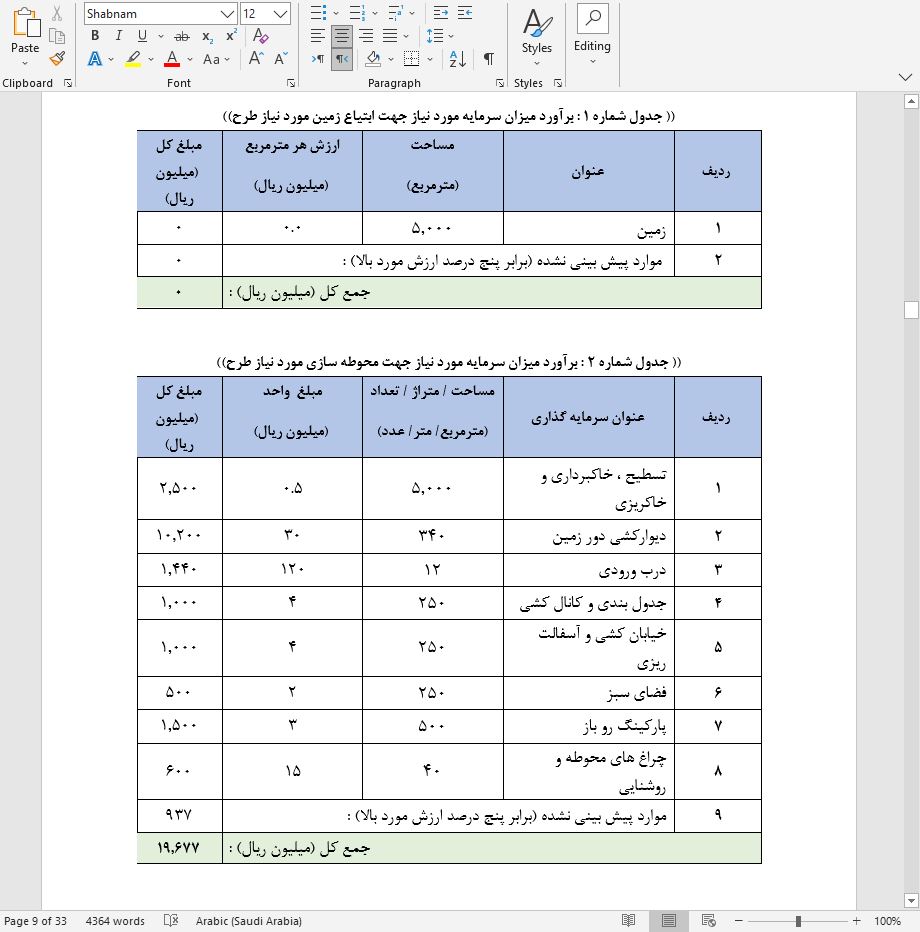This screenshot has height=932, width=920.
Task: Open the Editing find menu
Action: click(592, 36)
